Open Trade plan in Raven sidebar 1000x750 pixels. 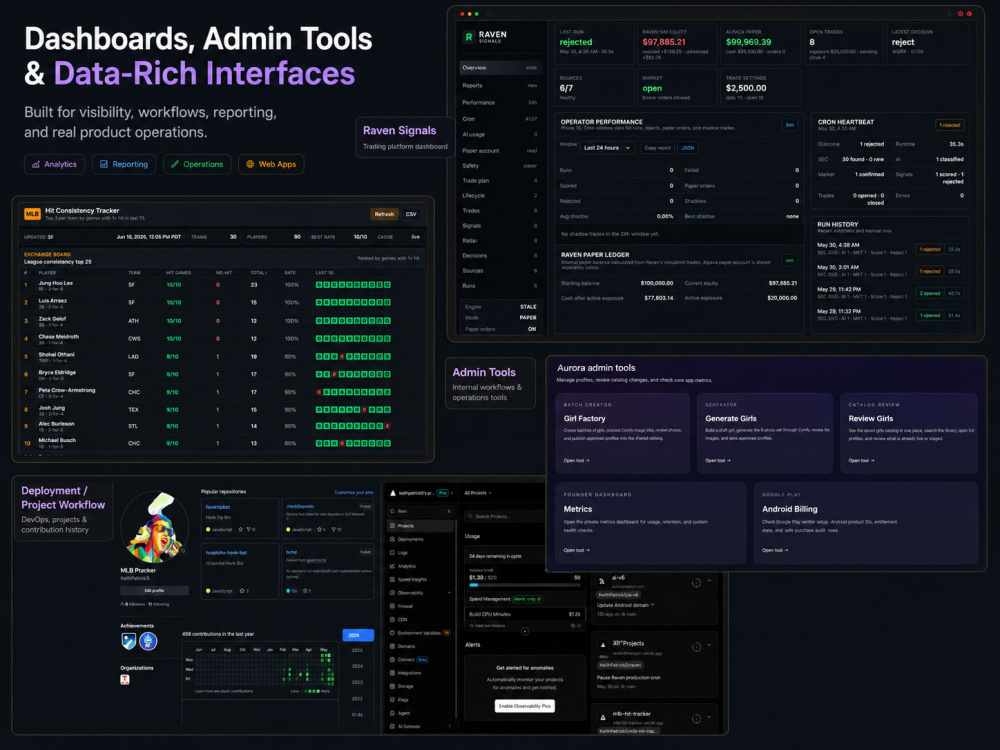pyautogui.click(x=500, y=180)
